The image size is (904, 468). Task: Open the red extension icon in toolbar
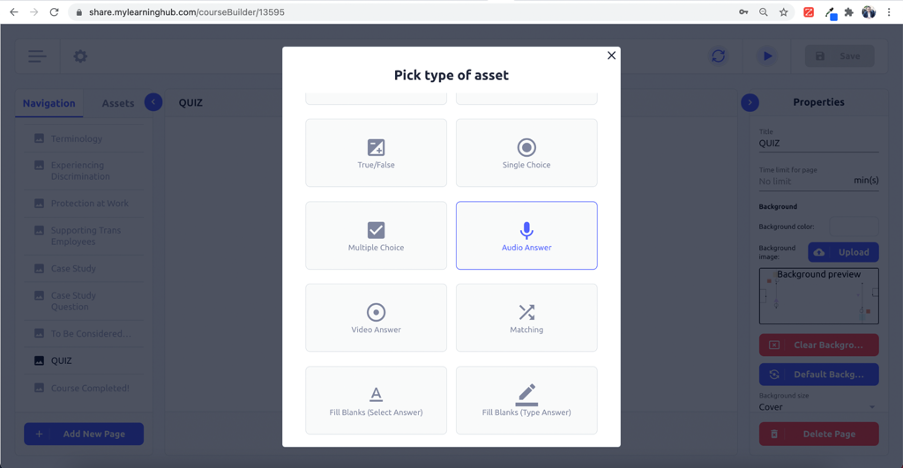click(x=809, y=12)
